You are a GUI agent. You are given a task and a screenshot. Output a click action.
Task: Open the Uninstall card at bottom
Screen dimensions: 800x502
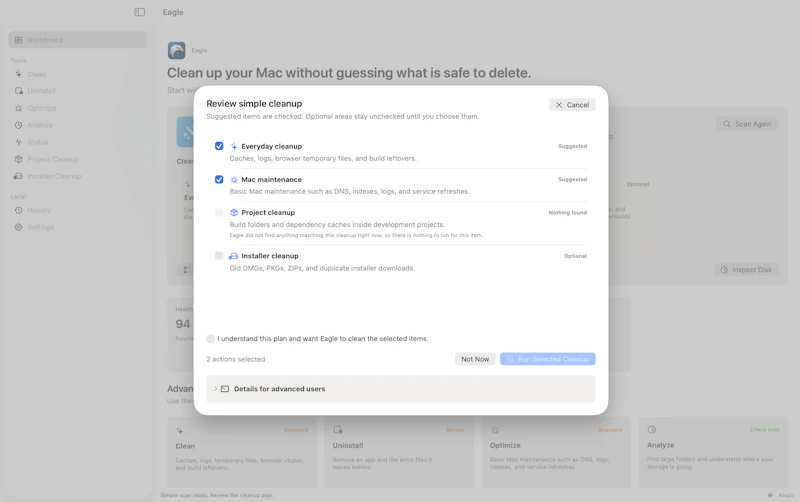pyautogui.click(x=399, y=452)
